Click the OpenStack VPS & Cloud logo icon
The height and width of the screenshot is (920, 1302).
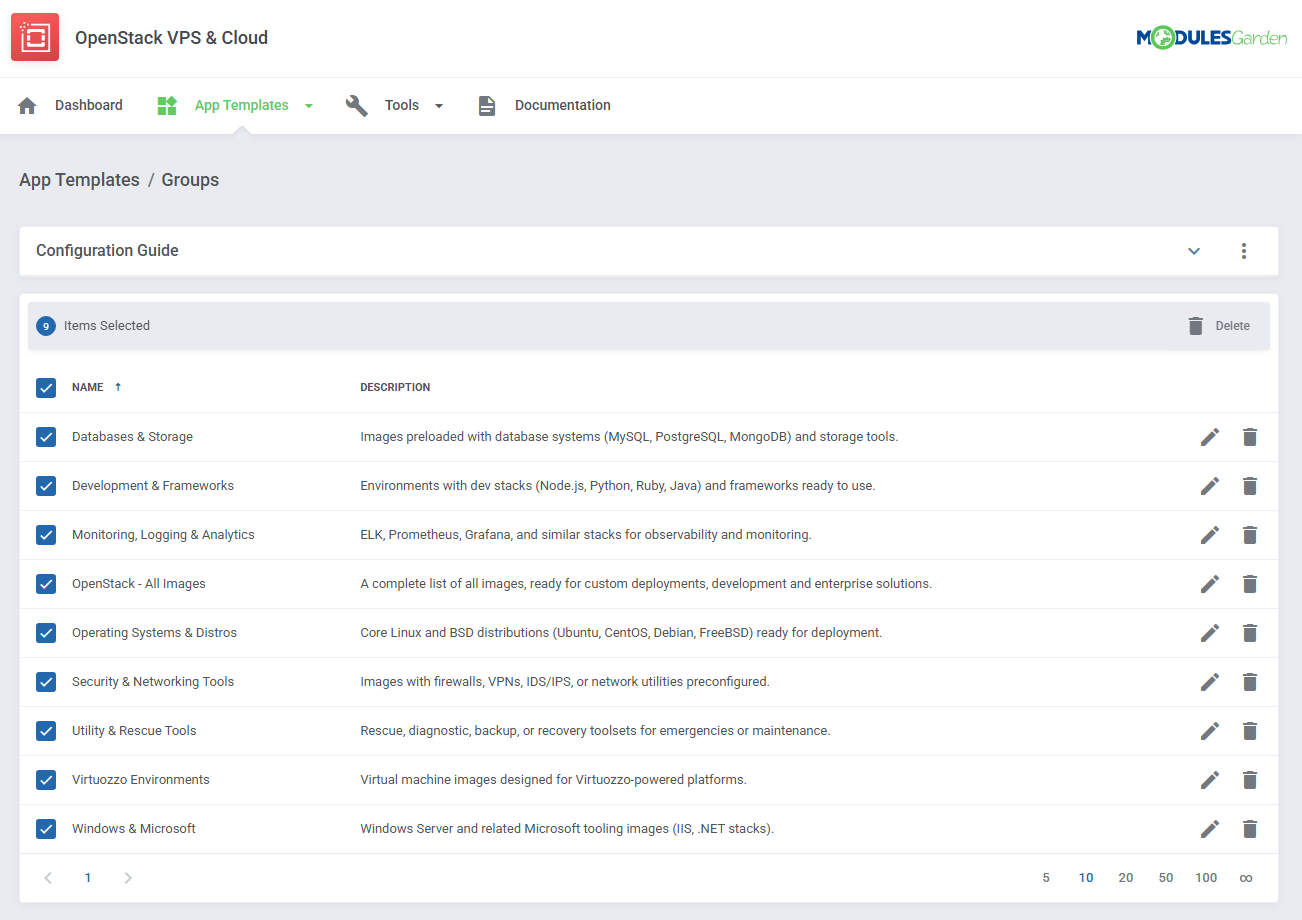35,38
